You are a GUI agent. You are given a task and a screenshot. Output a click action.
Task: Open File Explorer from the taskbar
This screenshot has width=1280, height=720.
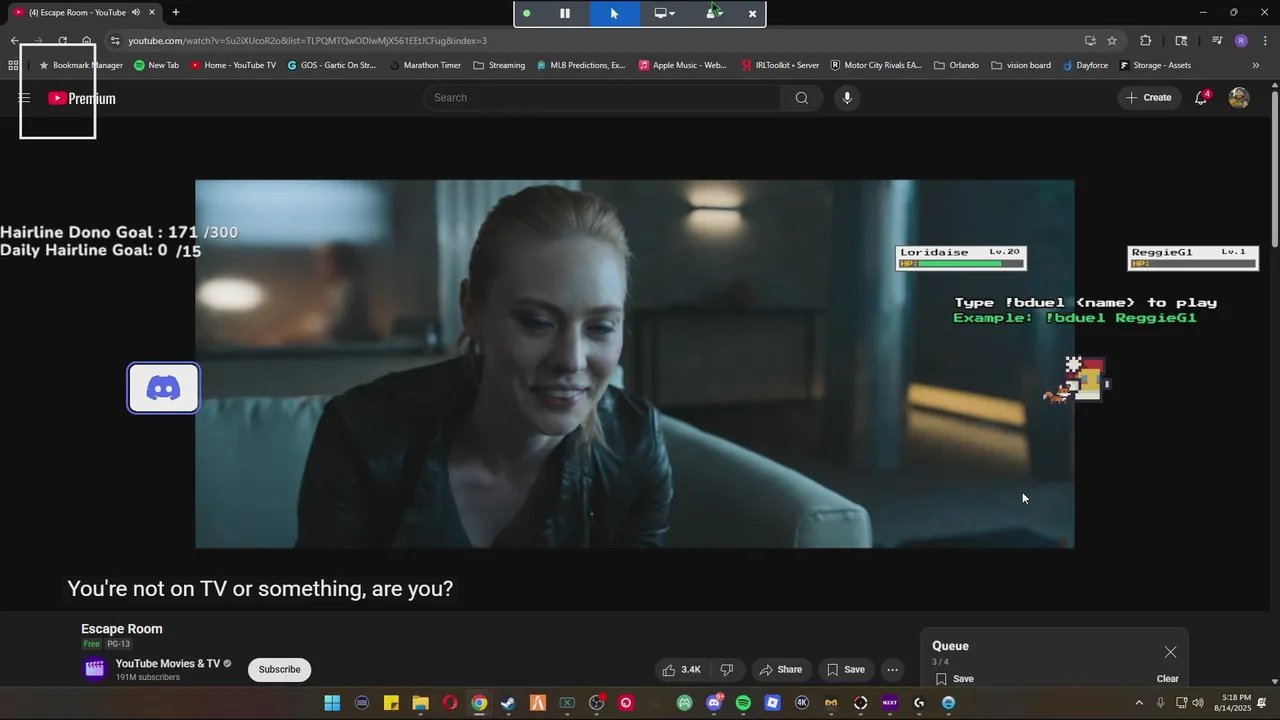421,703
